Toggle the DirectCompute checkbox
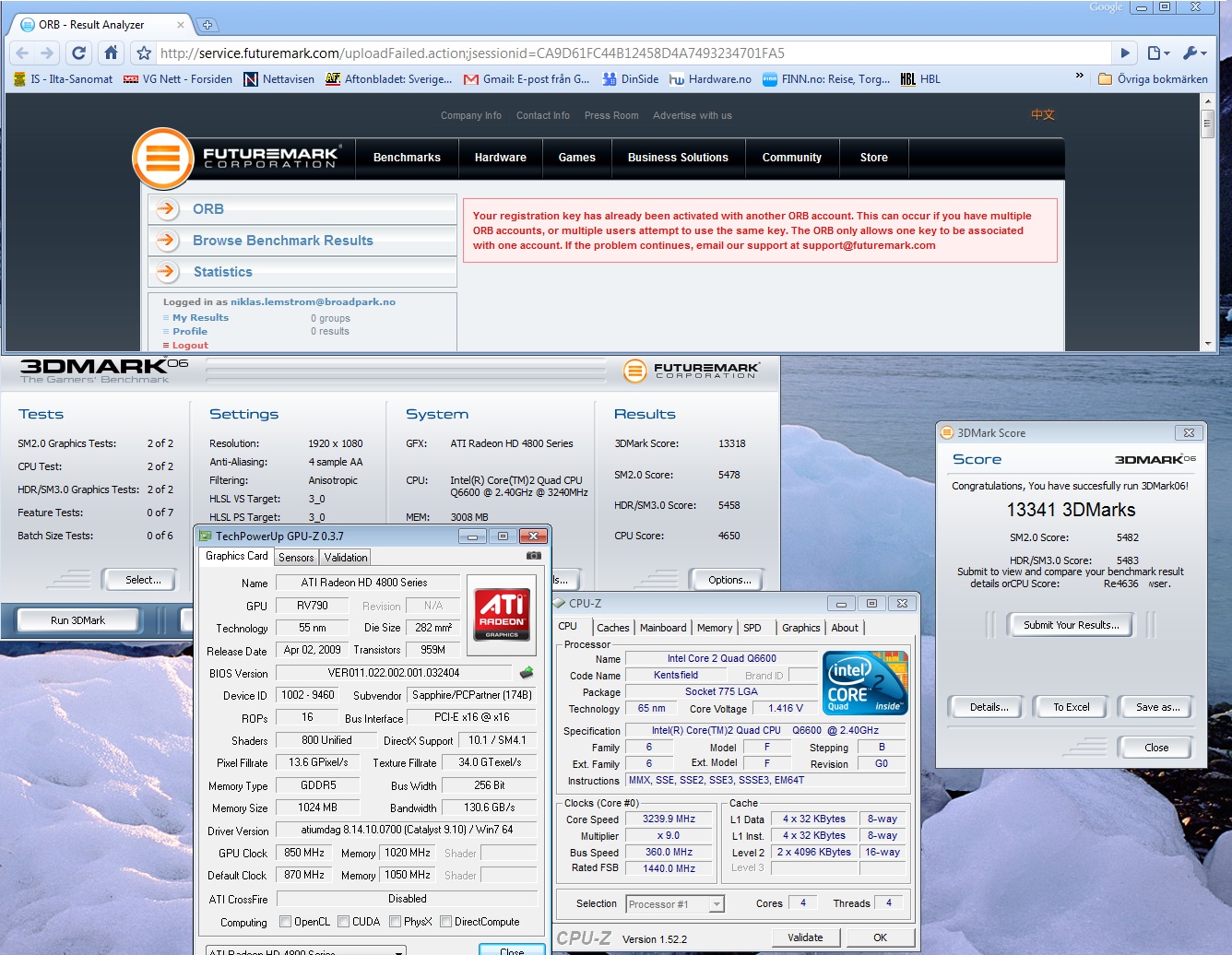 pyautogui.click(x=446, y=922)
